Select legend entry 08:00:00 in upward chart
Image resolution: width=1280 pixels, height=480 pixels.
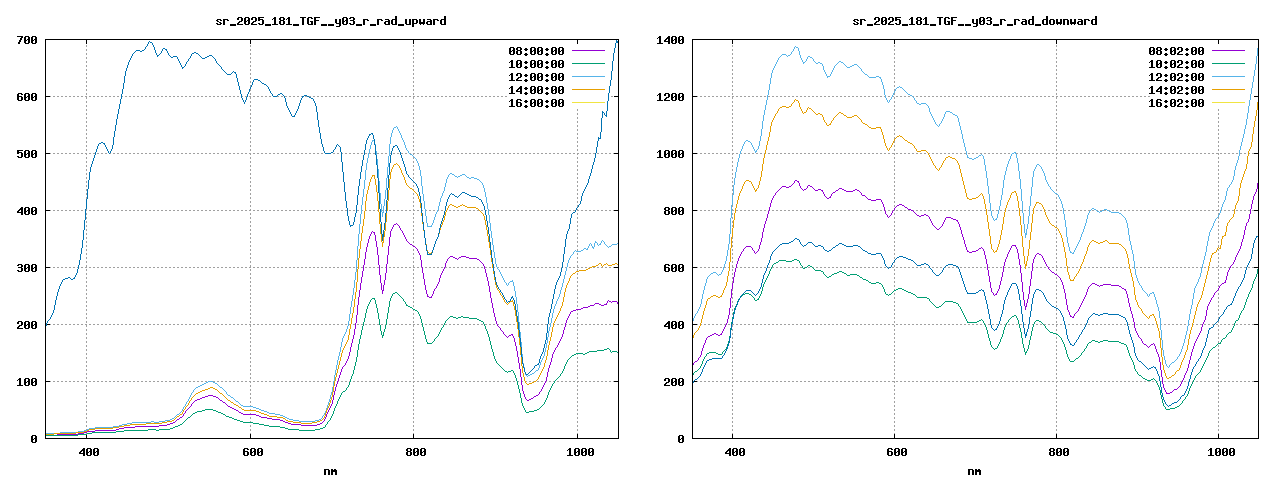(536, 51)
